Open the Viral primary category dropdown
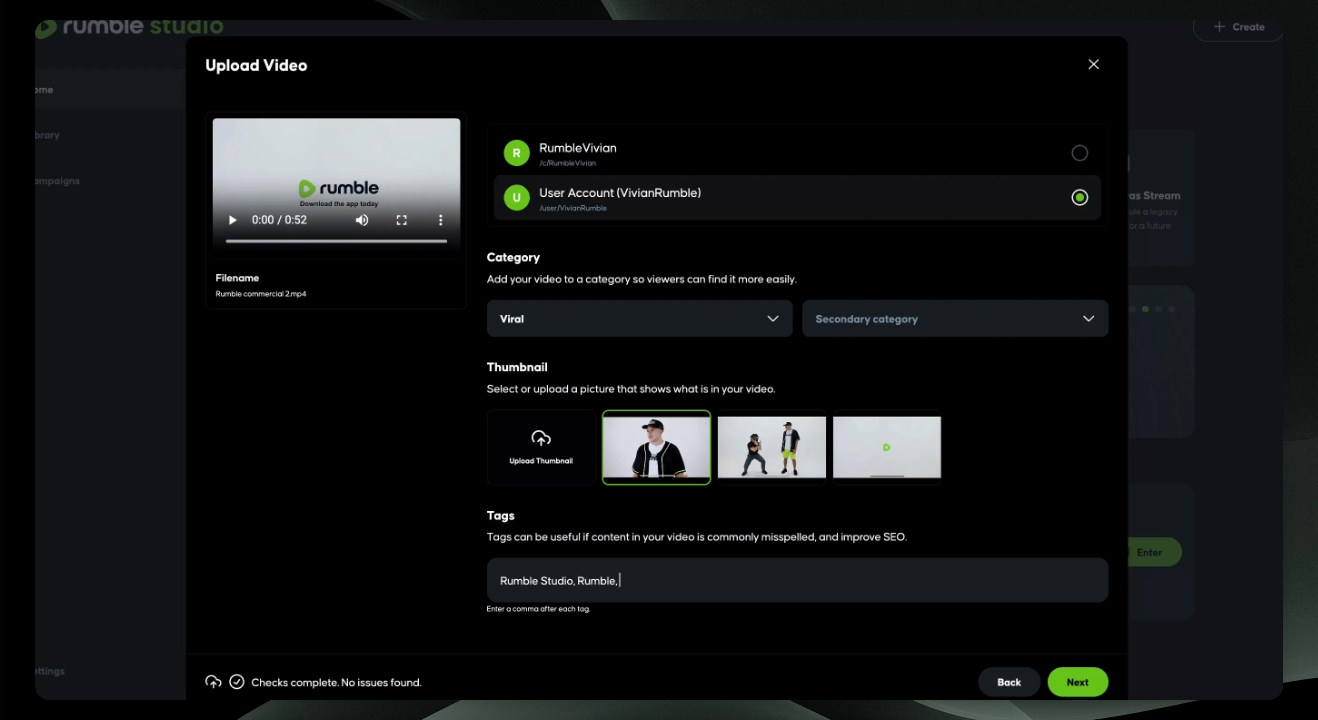This screenshot has width=1318, height=720. tap(640, 319)
